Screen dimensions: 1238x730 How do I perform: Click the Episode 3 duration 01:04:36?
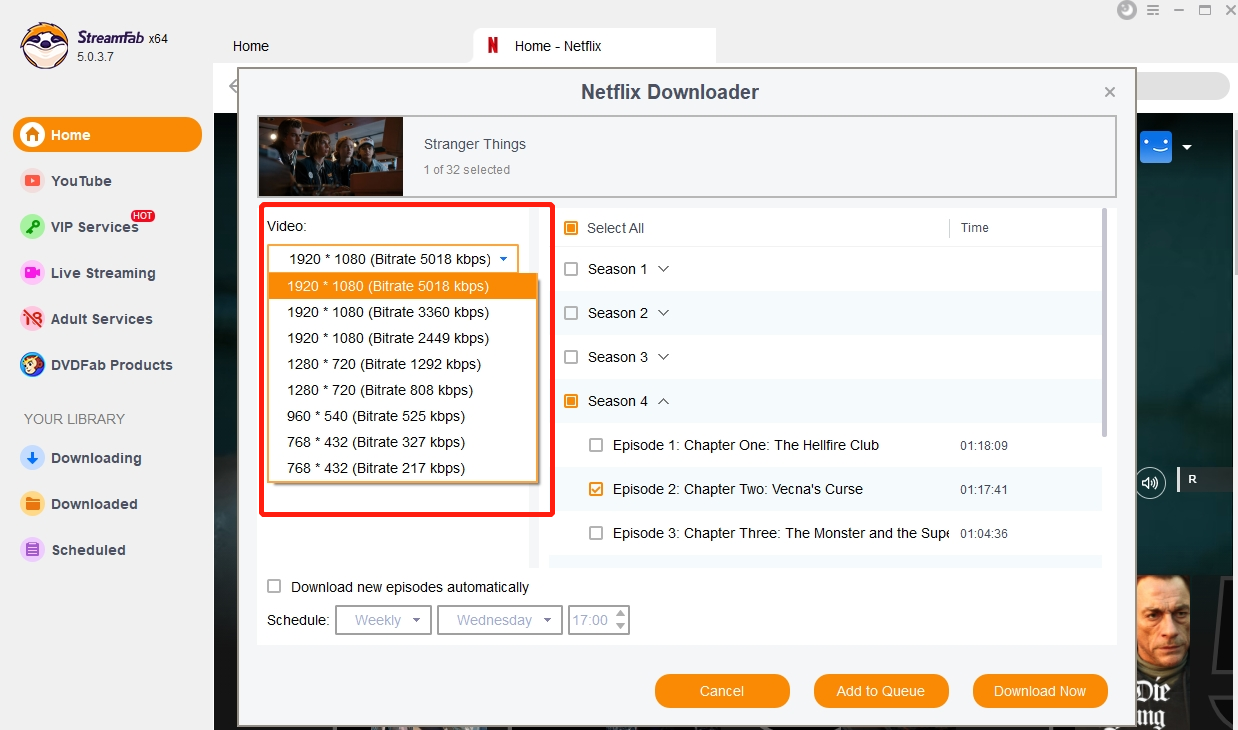pos(984,534)
